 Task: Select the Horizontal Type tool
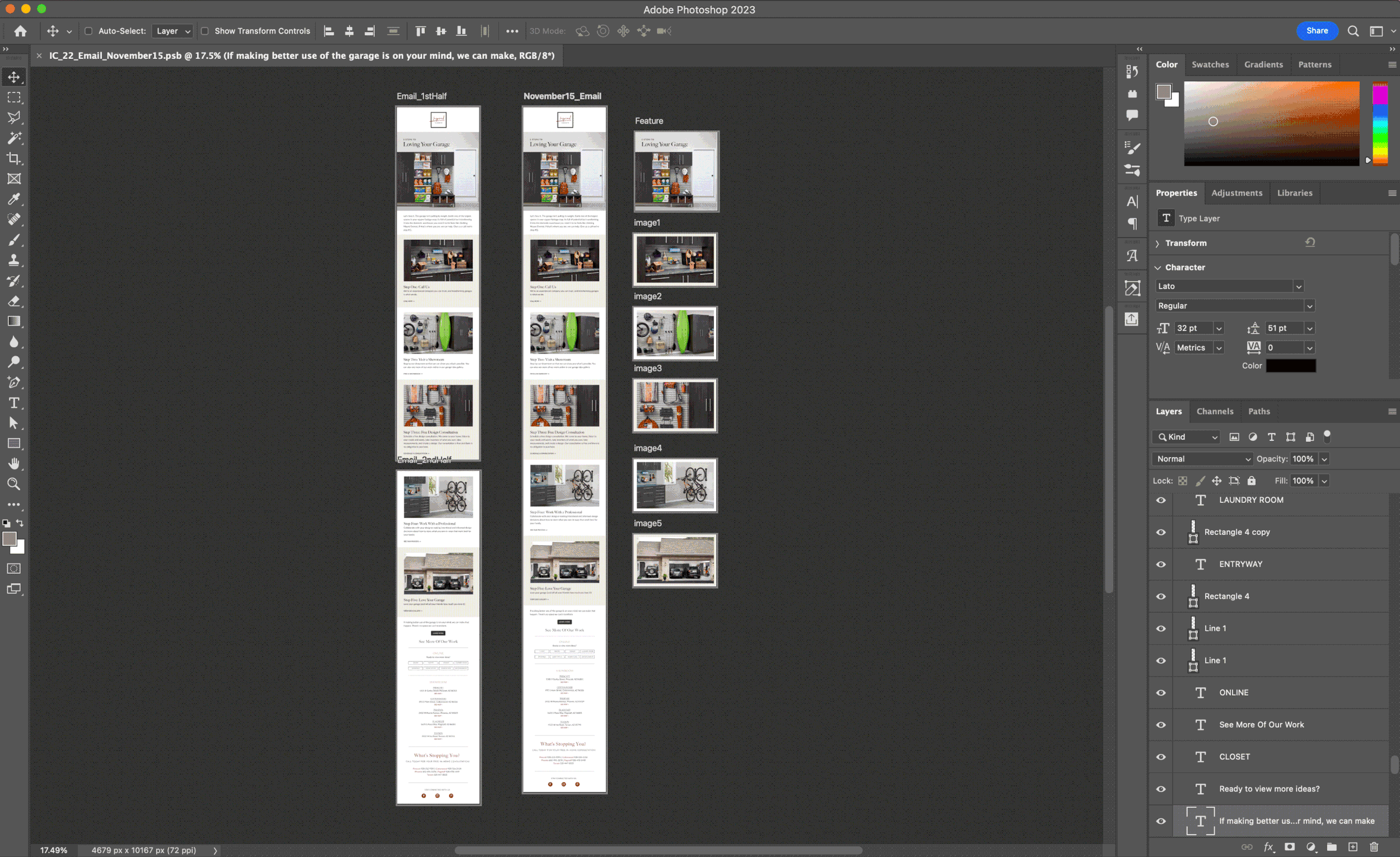pyautogui.click(x=13, y=403)
